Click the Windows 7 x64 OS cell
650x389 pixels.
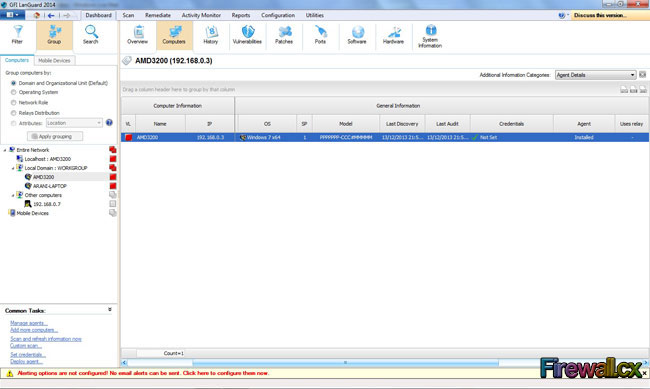coord(267,137)
